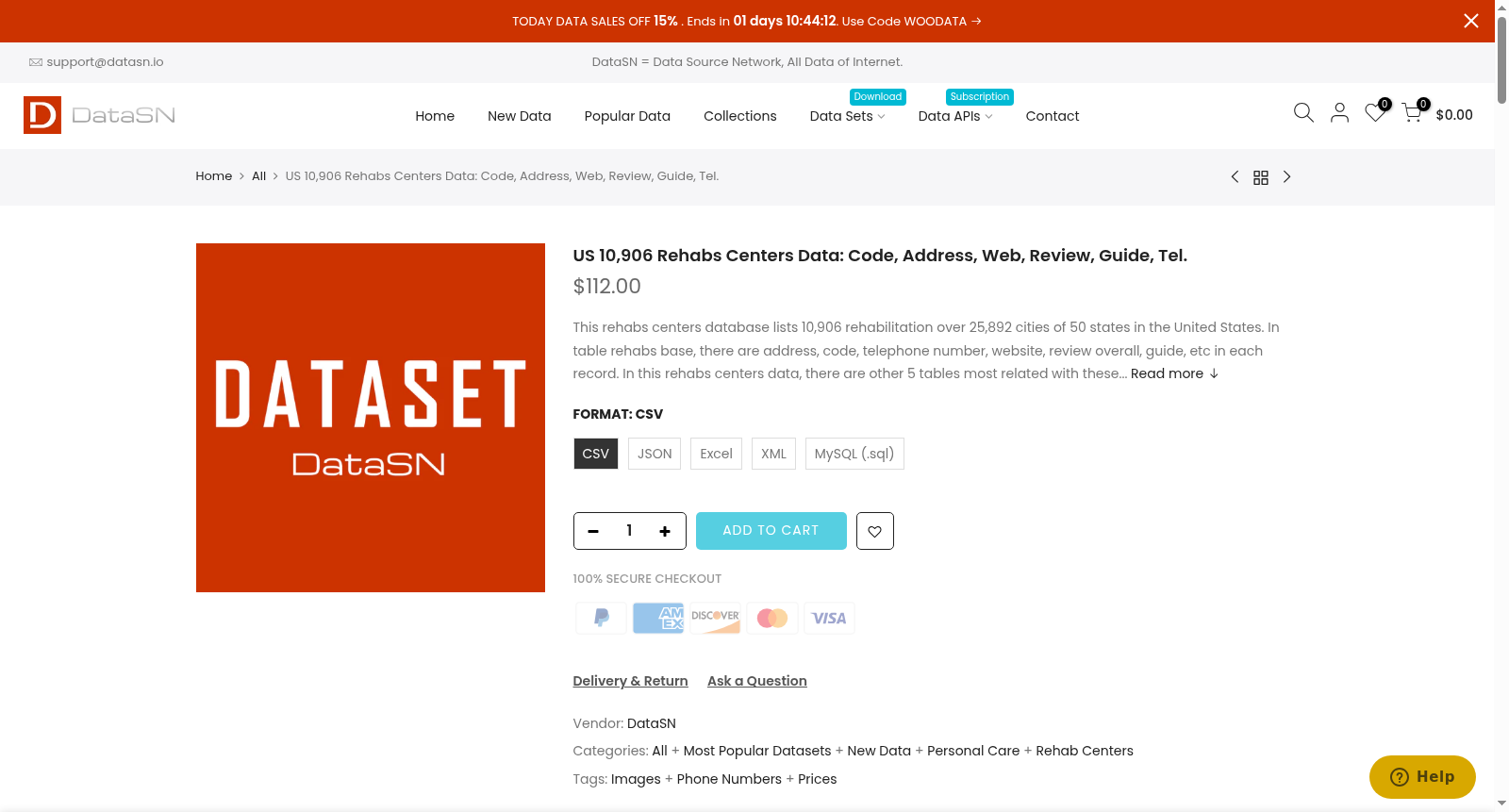
Task: Open Rehab Centers category link
Action: [1085, 751]
